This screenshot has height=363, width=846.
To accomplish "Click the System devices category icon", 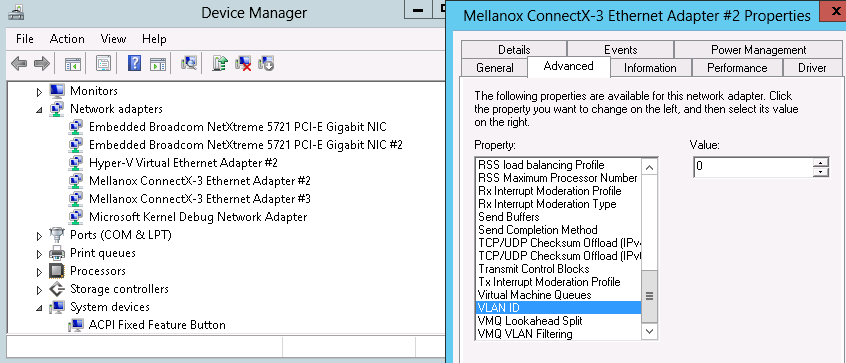I will (57, 307).
